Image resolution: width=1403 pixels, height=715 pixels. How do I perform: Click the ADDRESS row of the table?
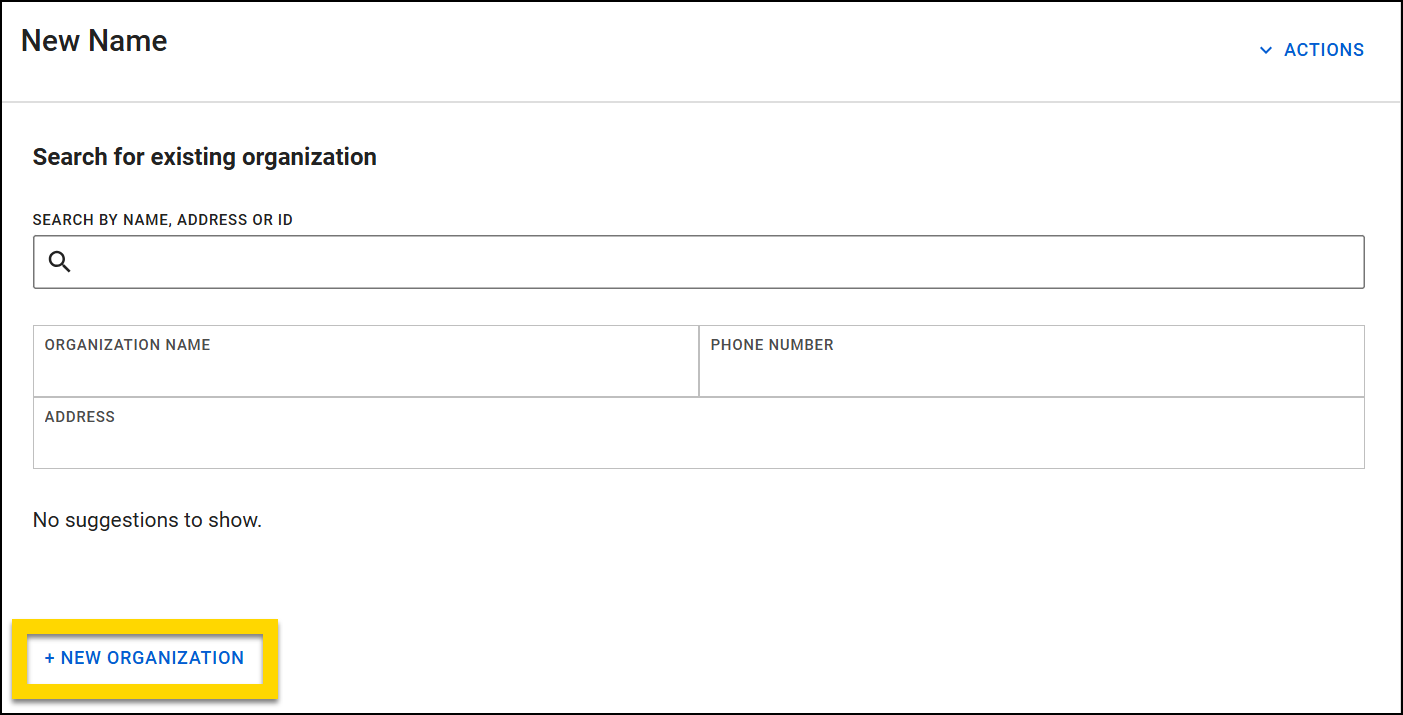(698, 432)
